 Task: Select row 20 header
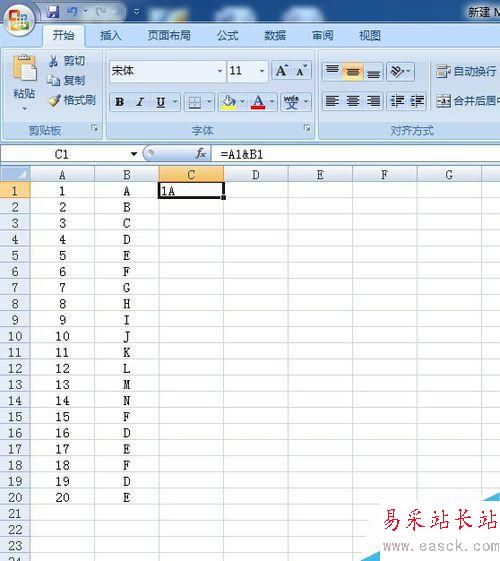pyautogui.click(x=15, y=497)
